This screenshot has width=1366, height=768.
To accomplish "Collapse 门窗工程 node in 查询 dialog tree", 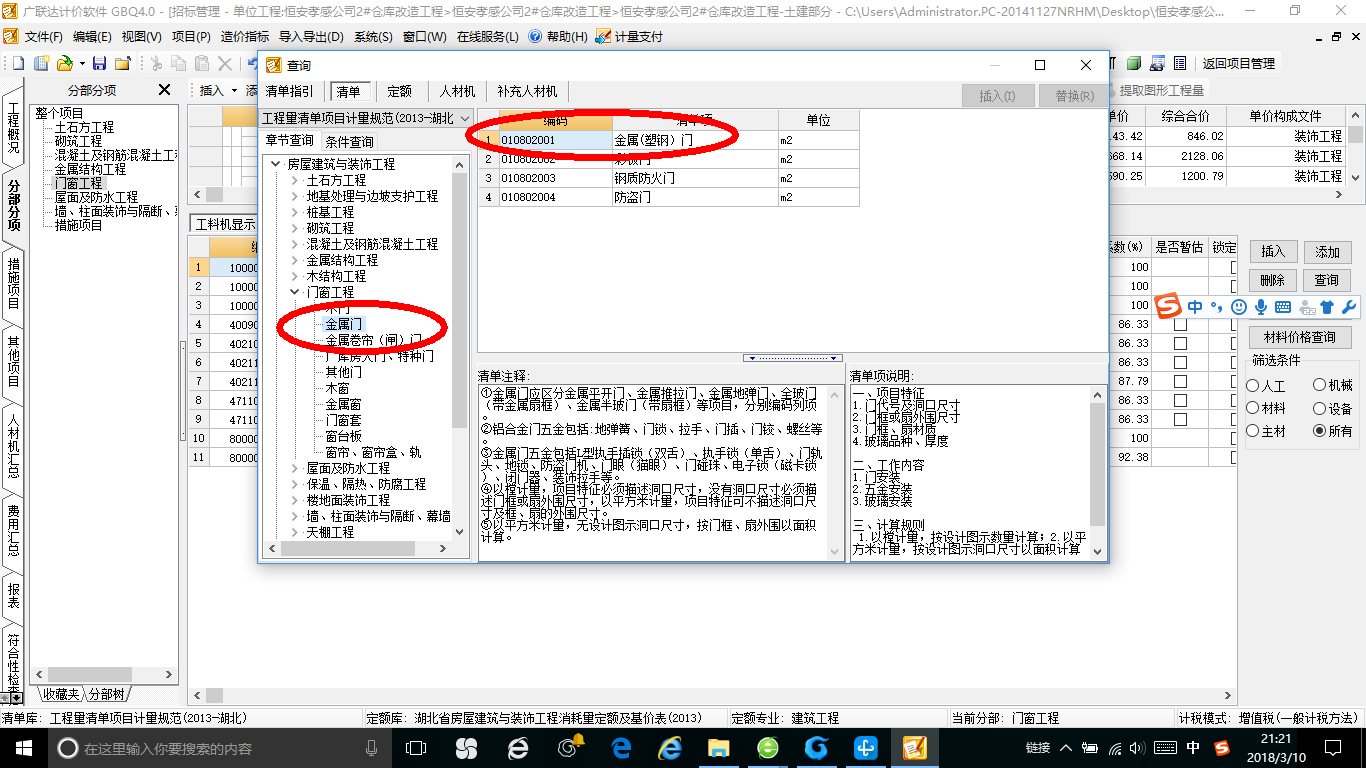I will pos(294,292).
